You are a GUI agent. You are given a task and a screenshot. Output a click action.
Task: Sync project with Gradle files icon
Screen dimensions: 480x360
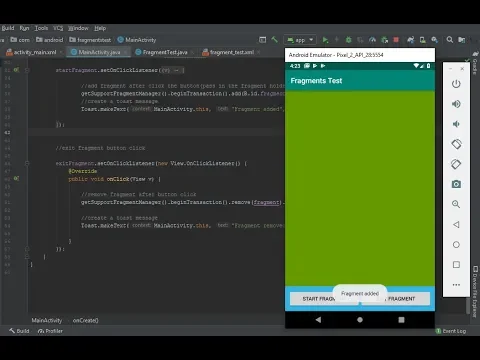coord(411,40)
